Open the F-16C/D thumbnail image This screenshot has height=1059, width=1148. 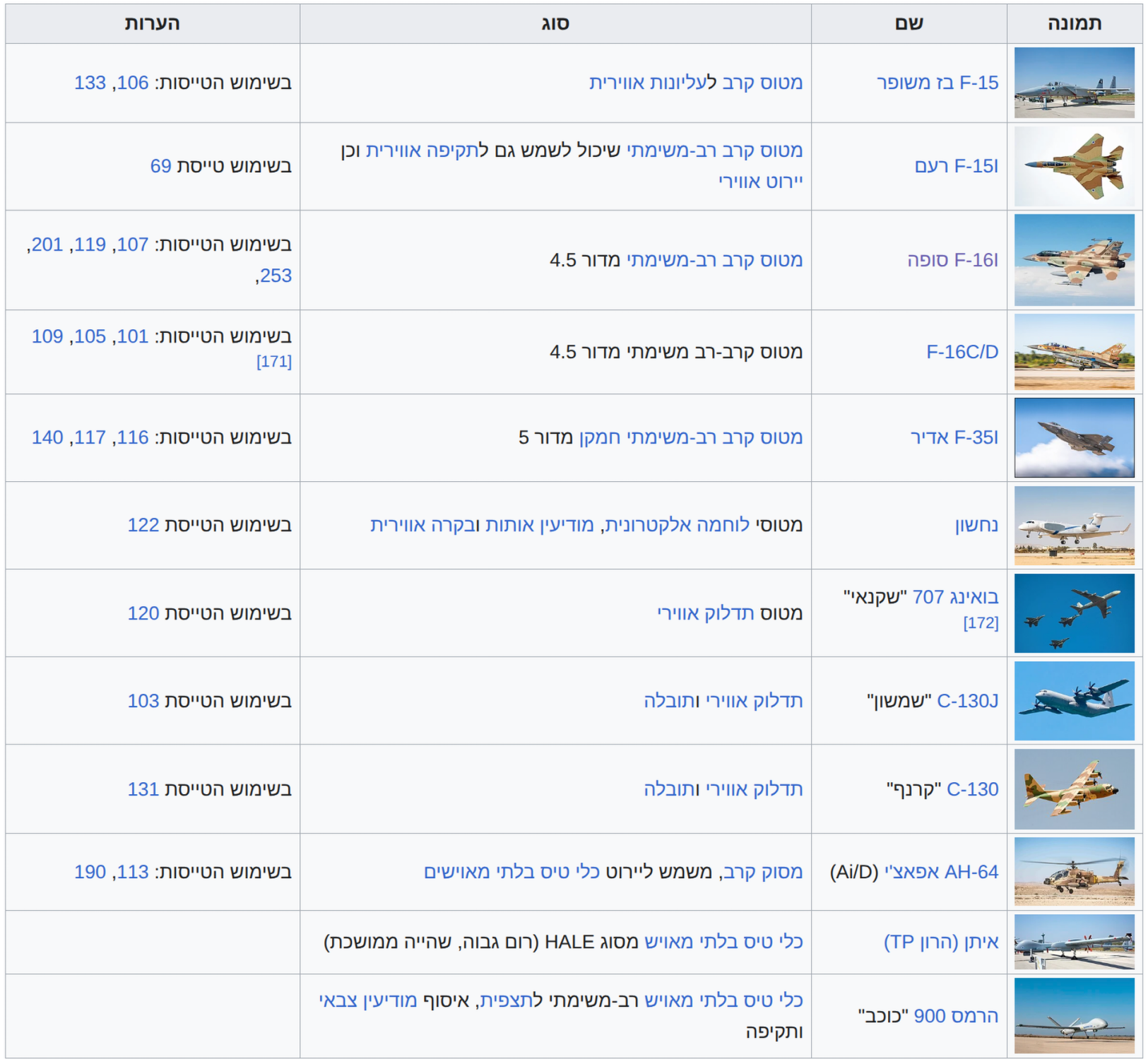(x=1074, y=352)
